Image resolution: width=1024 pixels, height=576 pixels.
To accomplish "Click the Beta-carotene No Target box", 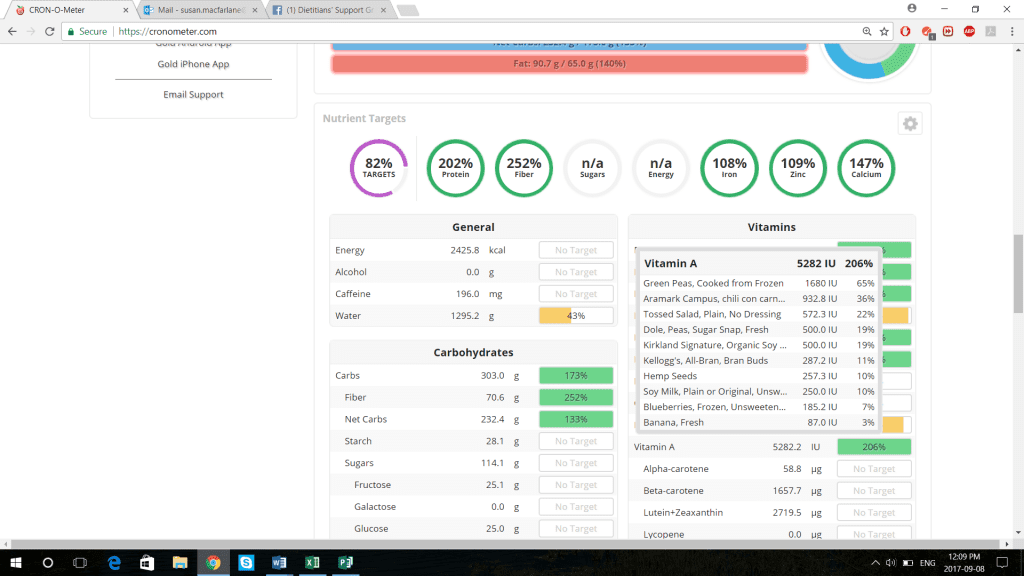I will (874, 490).
